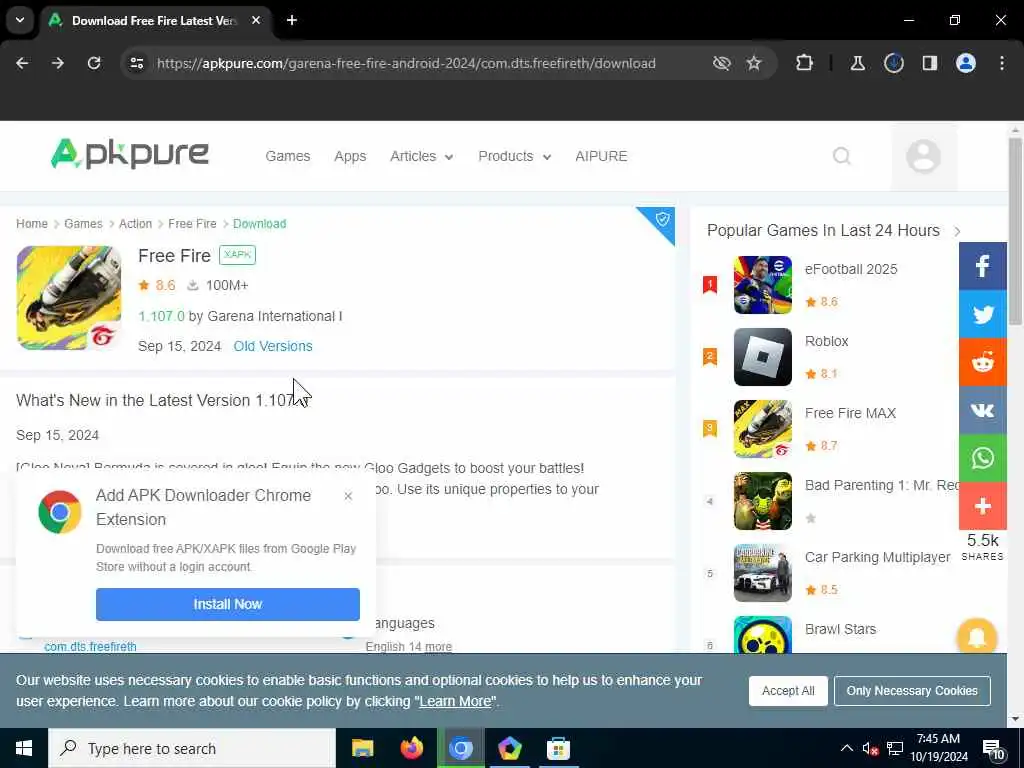The width and height of the screenshot is (1024, 768).
Task: Open the site search magnifier icon
Action: point(842,156)
